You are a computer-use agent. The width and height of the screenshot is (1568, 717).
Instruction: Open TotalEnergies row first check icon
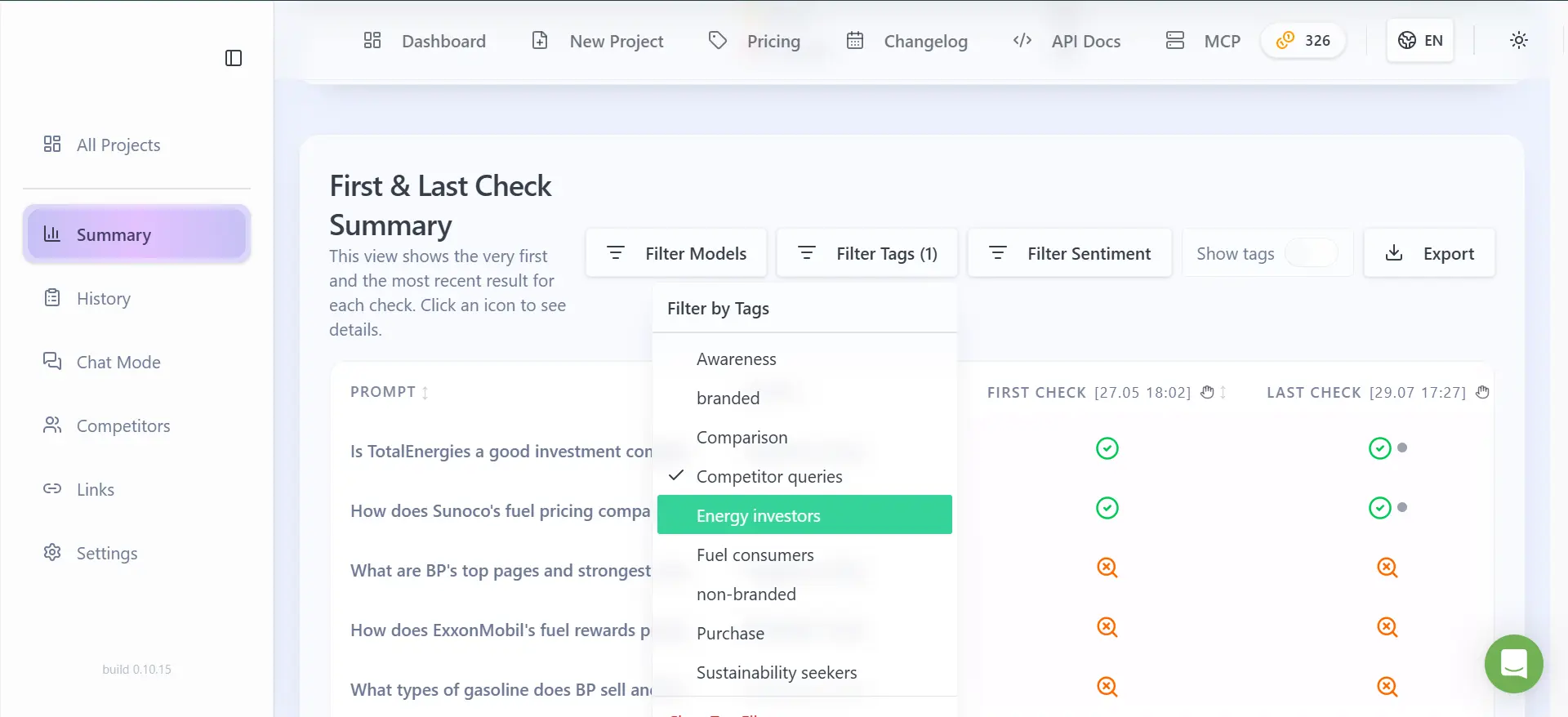pyautogui.click(x=1107, y=448)
